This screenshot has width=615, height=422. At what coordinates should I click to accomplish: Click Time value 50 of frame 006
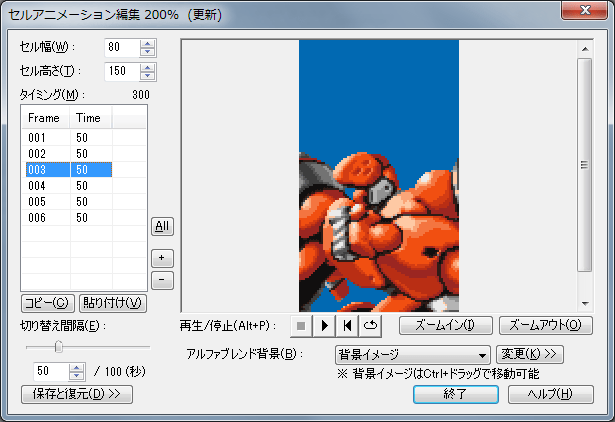[x=82, y=218]
